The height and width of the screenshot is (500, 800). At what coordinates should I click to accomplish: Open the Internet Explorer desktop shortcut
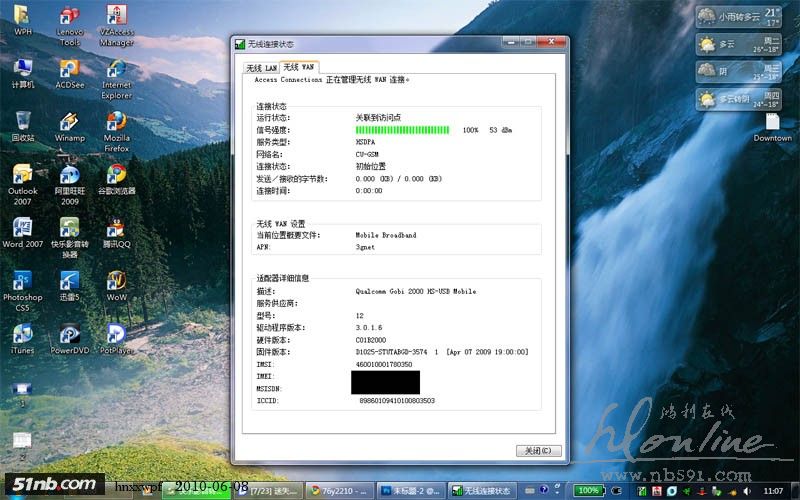click(x=116, y=70)
